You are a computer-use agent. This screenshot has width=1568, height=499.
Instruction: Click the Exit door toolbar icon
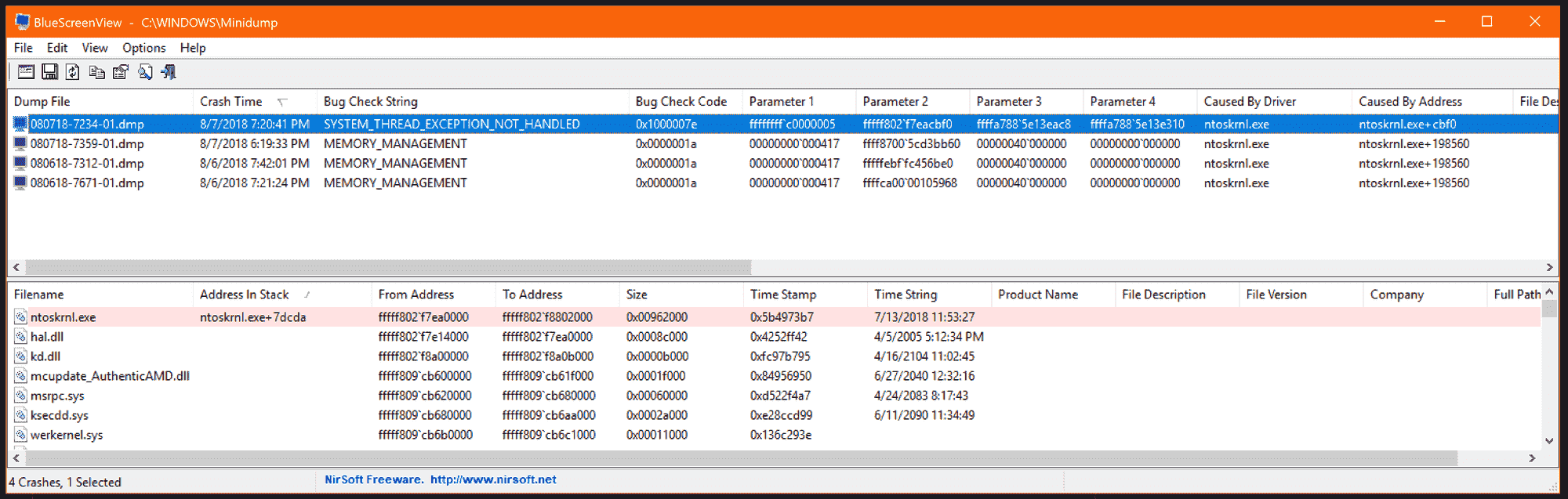click(x=169, y=72)
